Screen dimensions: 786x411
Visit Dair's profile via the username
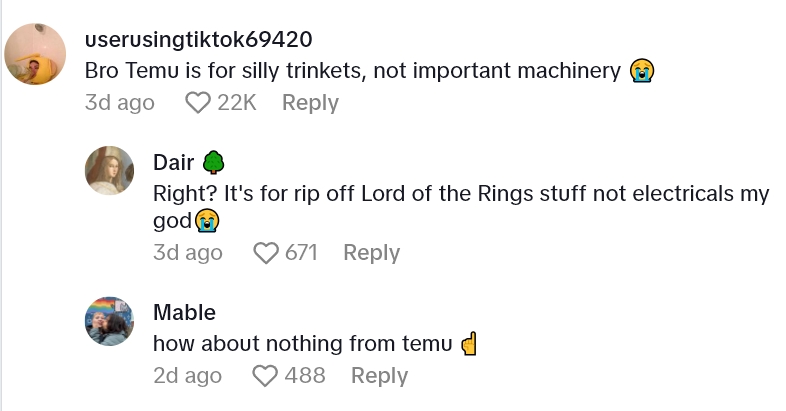click(173, 162)
